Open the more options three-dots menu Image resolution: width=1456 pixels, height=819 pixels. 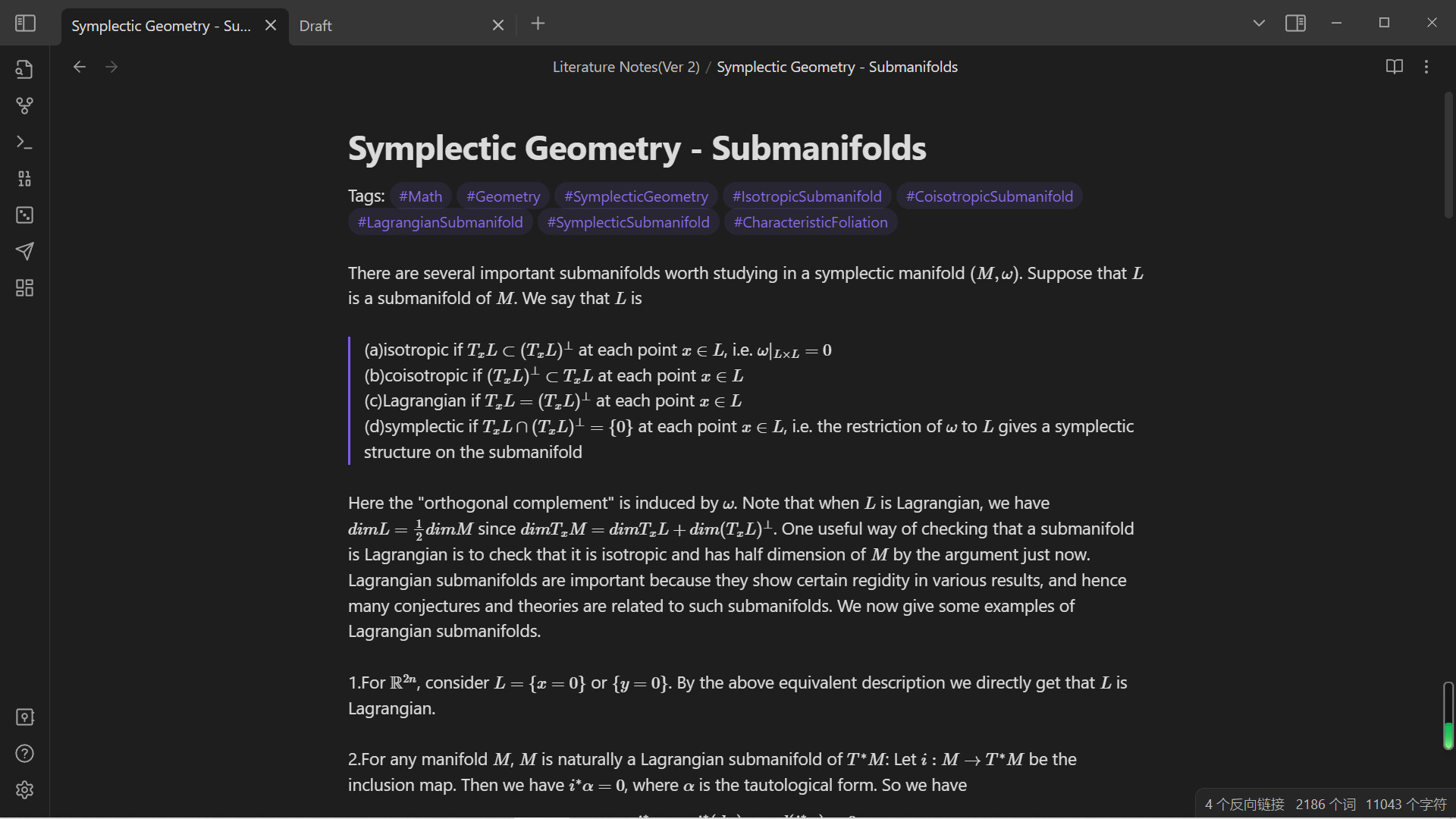coord(1426,67)
